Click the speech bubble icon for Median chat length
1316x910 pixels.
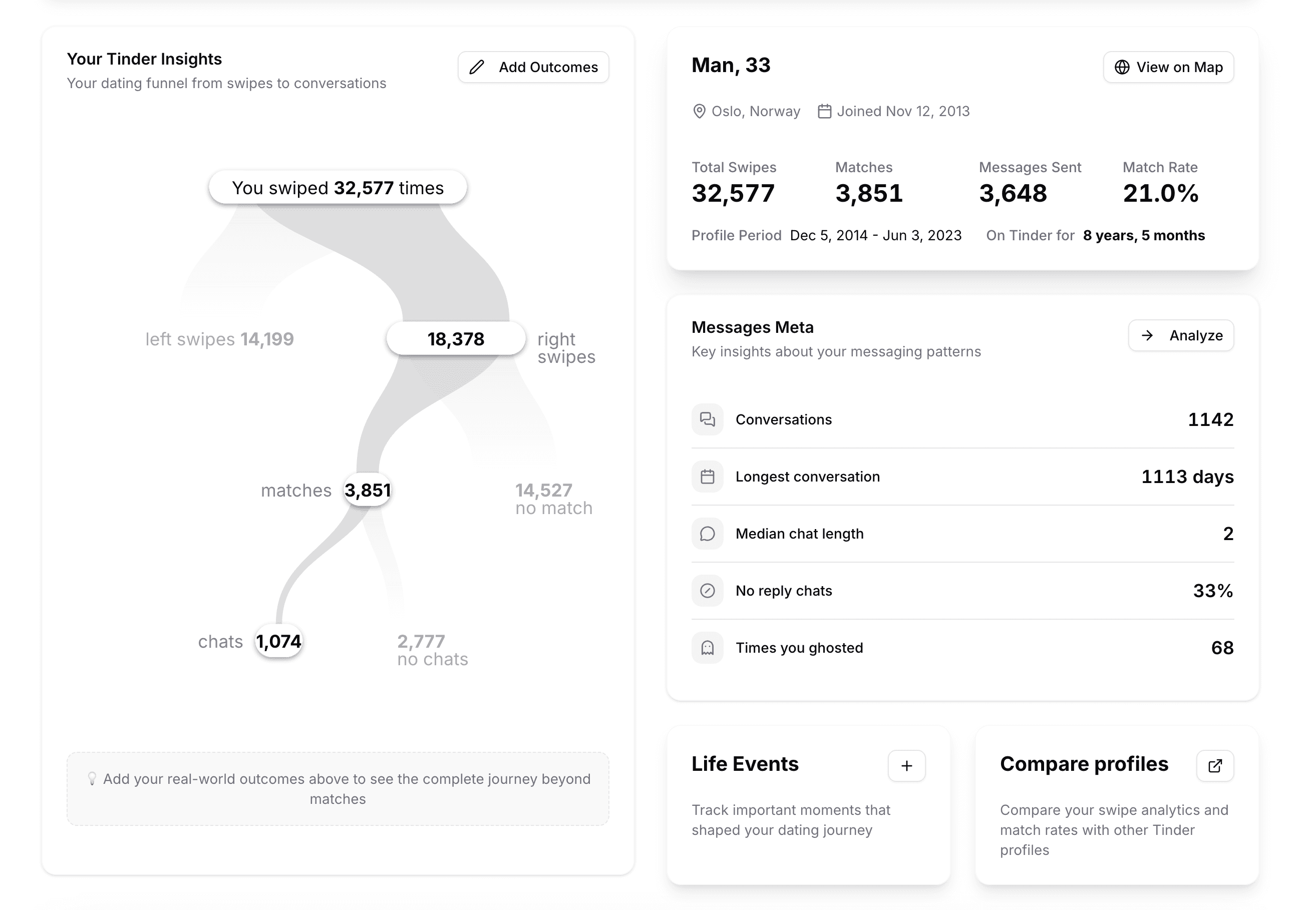pos(708,534)
